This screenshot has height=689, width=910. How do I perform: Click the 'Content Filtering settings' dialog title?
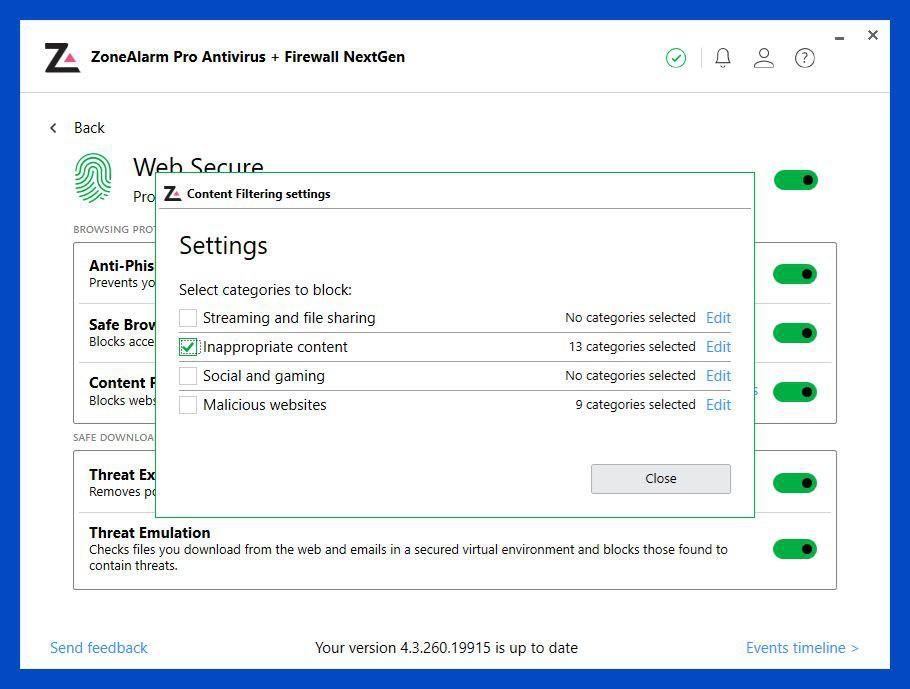[258, 194]
